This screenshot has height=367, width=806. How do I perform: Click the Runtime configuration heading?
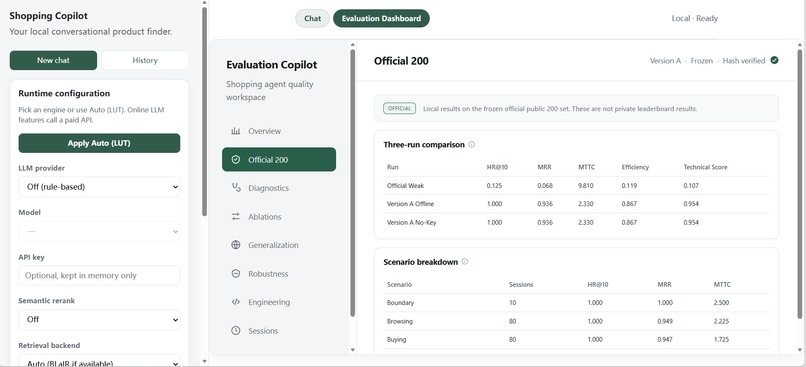[x=64, y=94]
